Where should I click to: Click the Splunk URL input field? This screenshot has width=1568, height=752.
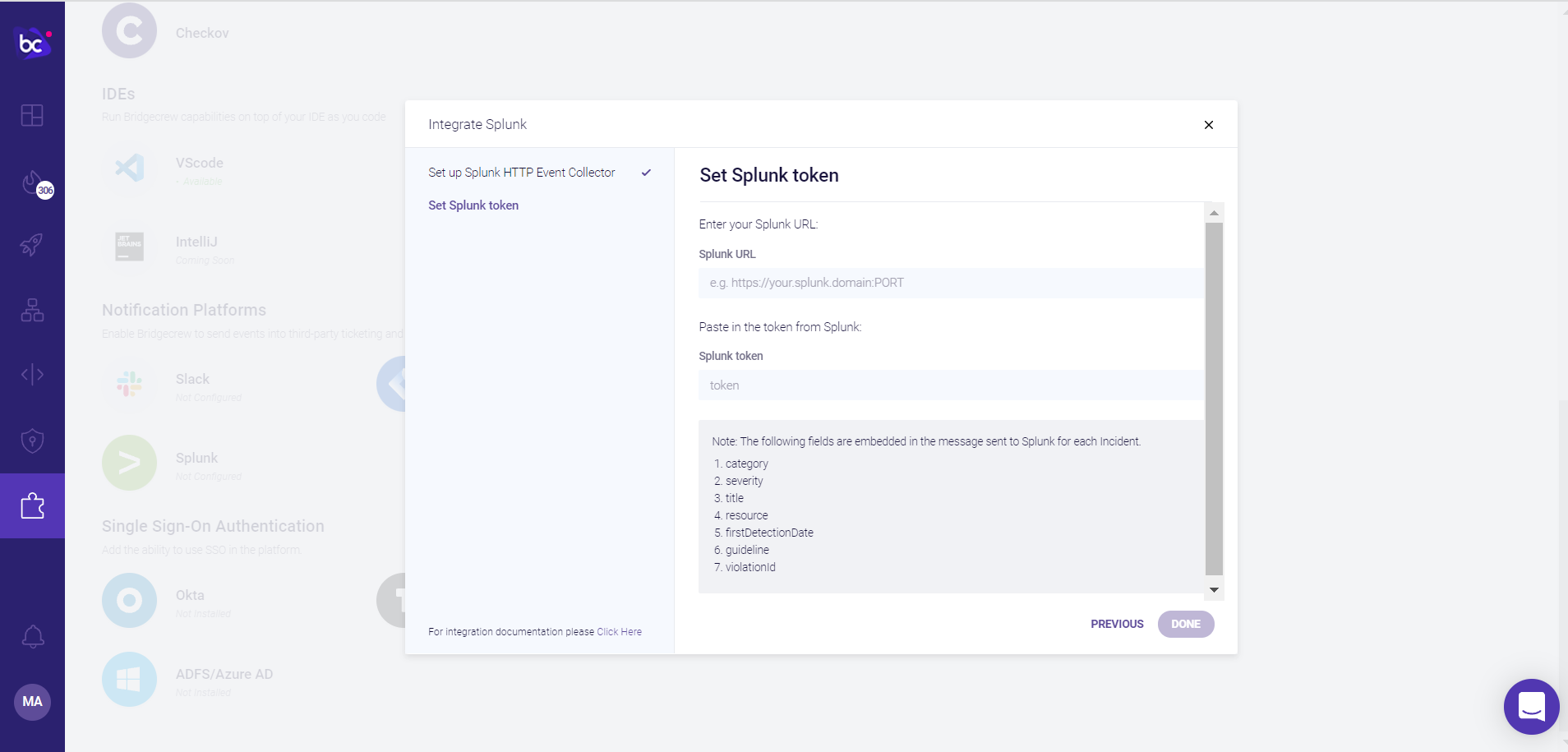(x=950, y=283)
